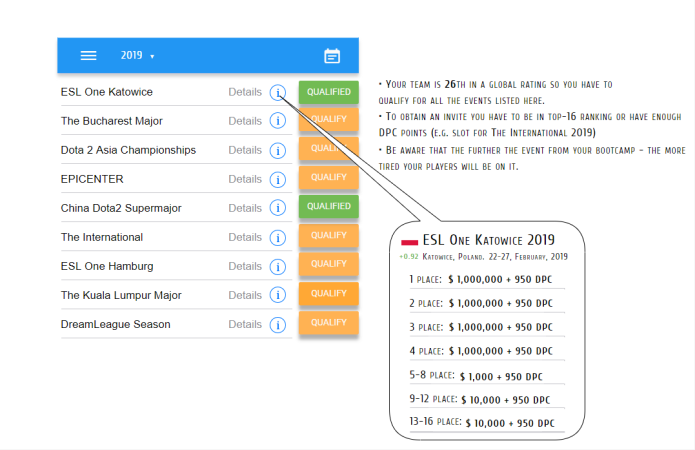Open the hamburger menu
The image size is (695, 450).
click(88, 55)
